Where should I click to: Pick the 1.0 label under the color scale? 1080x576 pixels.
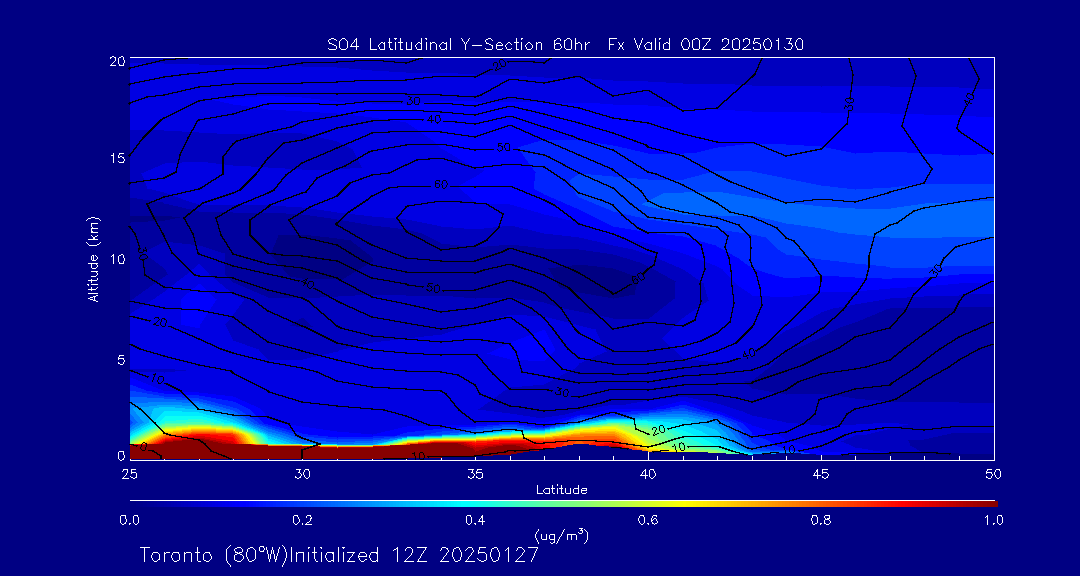coord(993,520)
